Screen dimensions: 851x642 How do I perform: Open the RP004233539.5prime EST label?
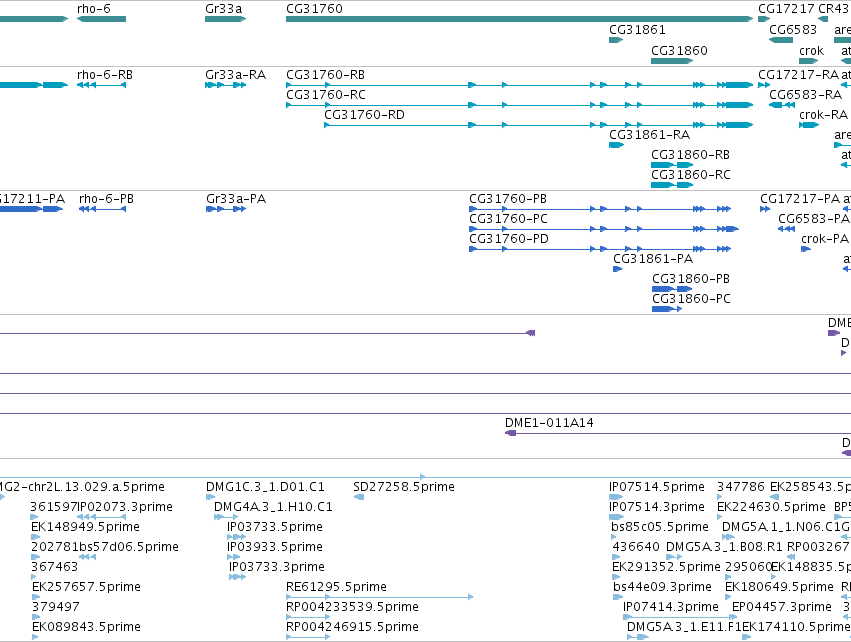click(x=352, y=608)
